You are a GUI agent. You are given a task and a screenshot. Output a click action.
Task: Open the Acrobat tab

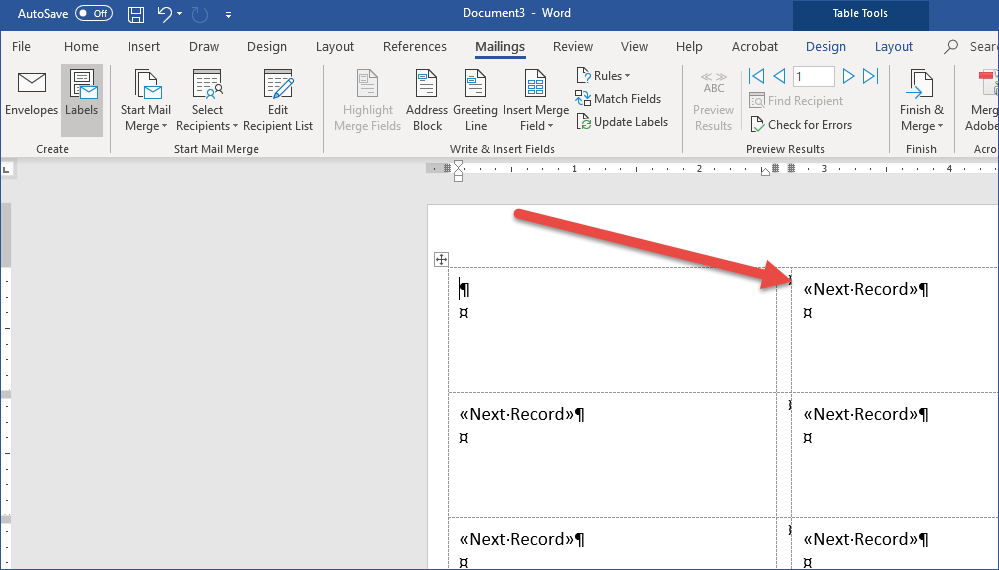(x=755, y=46)
